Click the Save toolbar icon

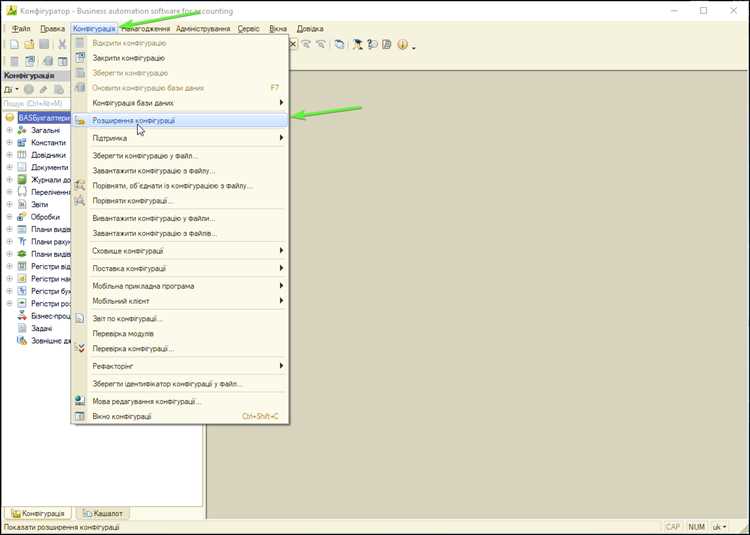44,44
